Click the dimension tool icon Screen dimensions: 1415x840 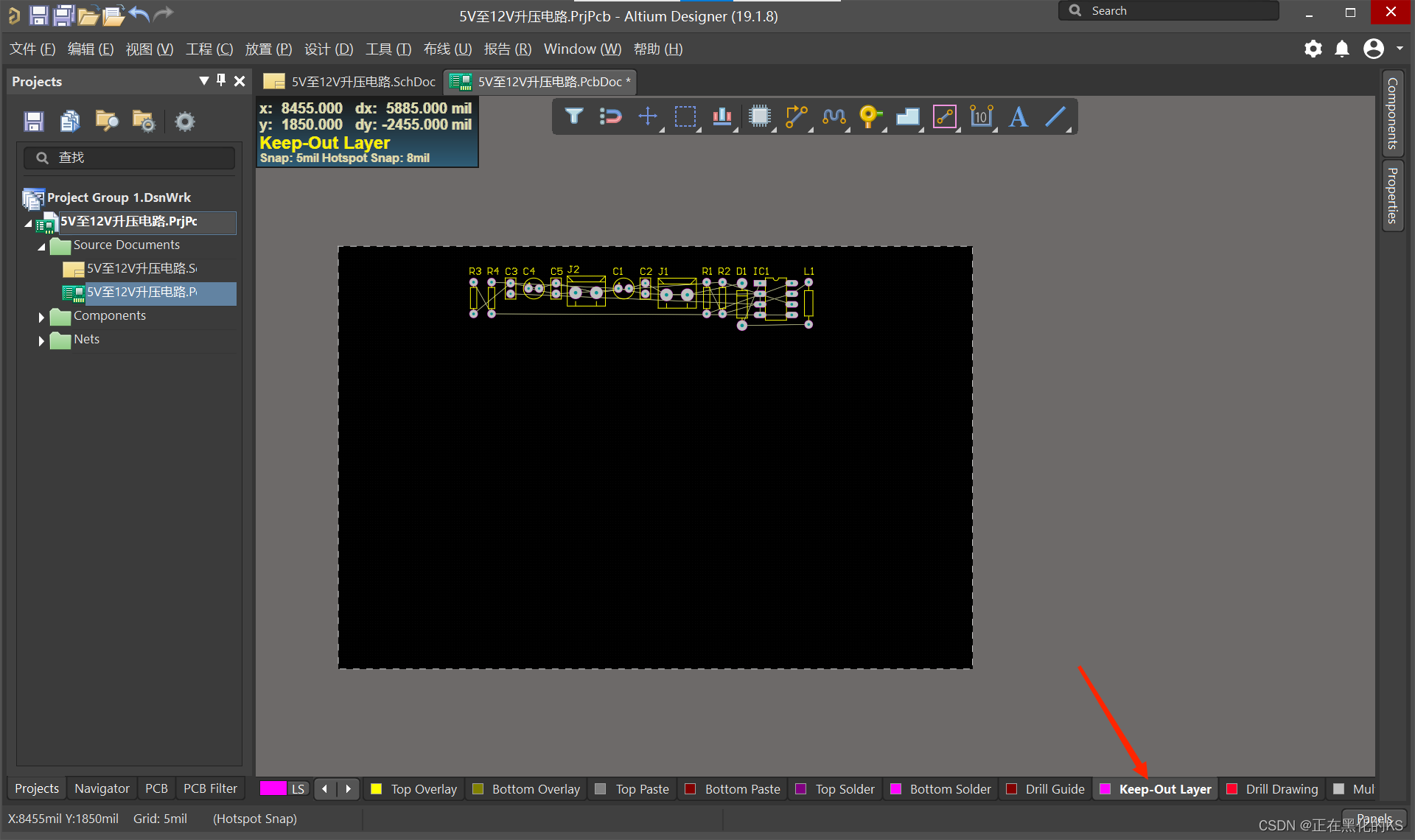tap(981, 116)
